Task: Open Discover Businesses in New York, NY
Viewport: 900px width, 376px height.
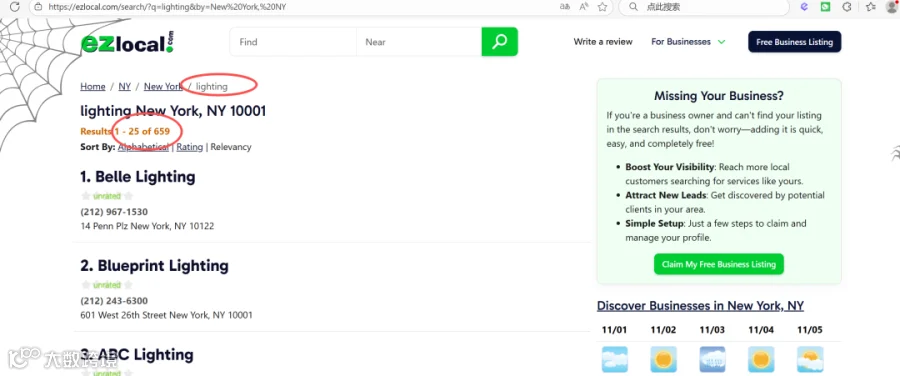Action: click(700, 305)
